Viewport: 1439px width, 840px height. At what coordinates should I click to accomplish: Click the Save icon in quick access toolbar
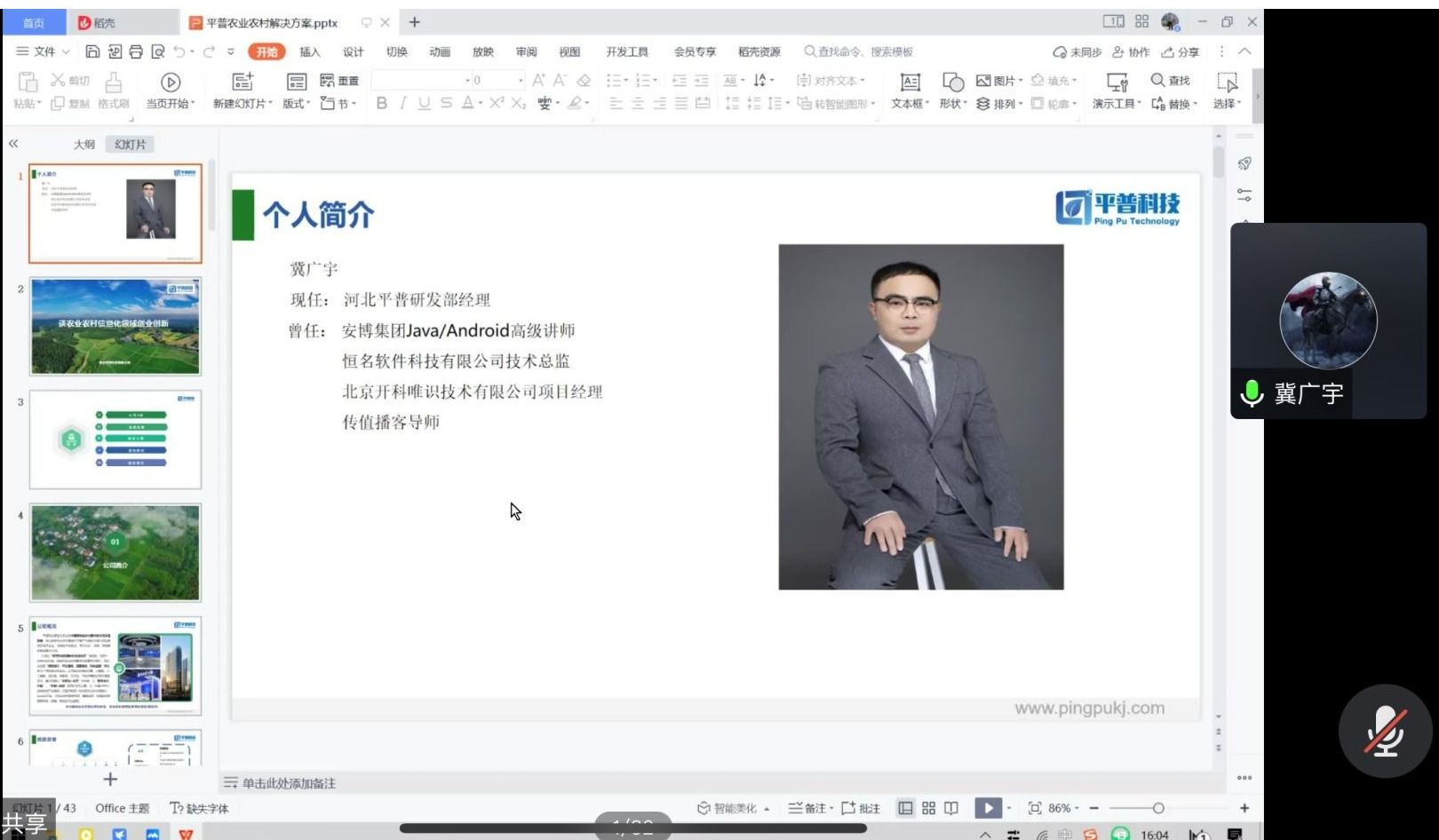tap(92, 52)
